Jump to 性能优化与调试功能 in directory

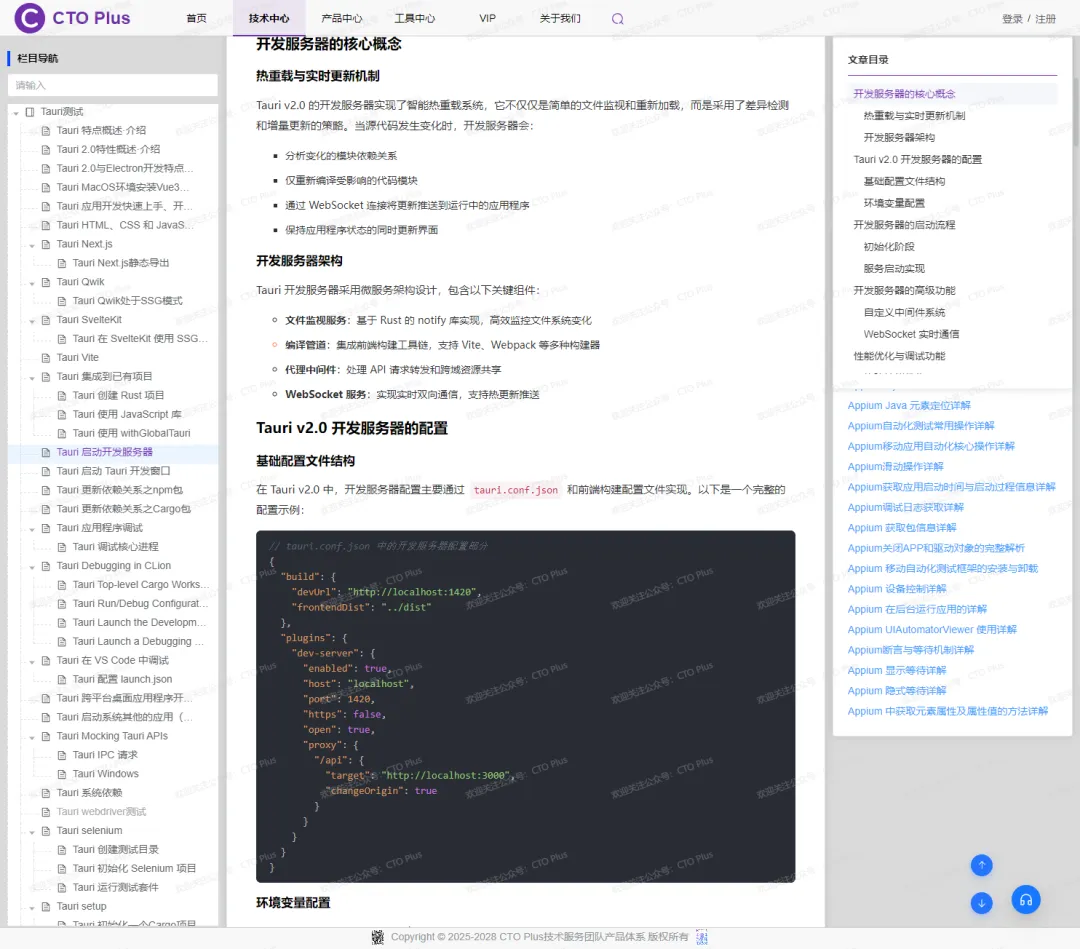point(899,356)
